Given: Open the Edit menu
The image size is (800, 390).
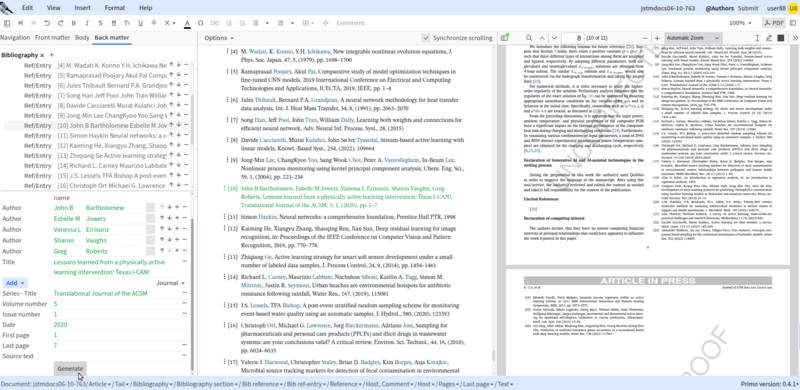Looking at the screenshot, I should tap(28, 8).
